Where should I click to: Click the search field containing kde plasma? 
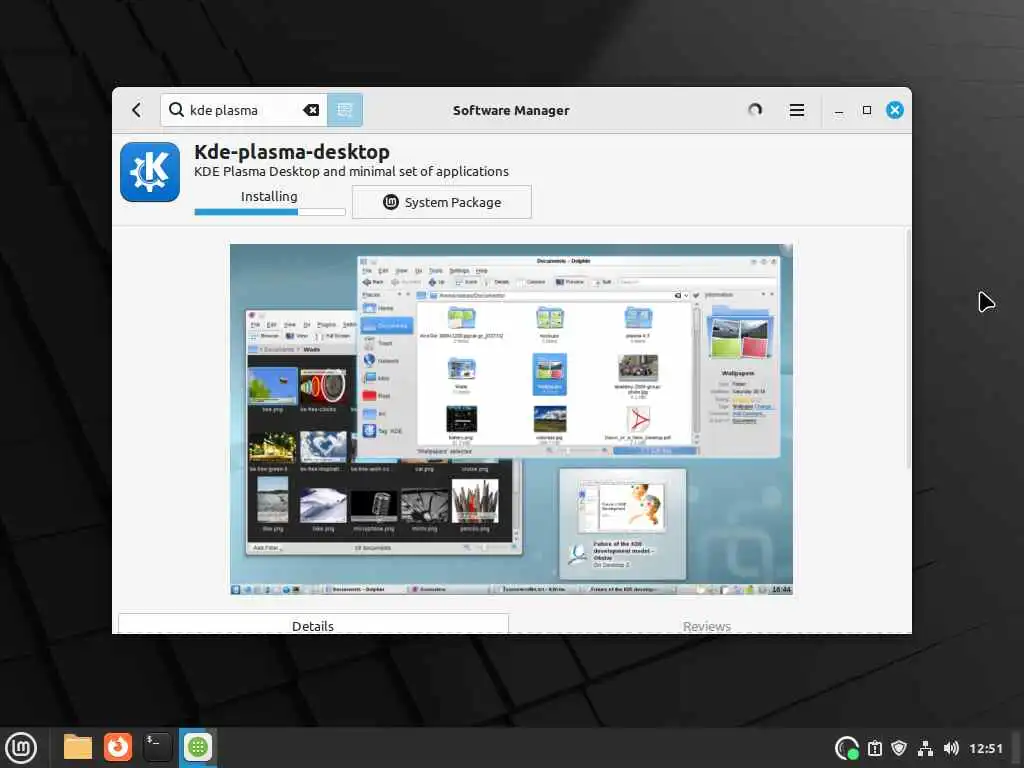[243, 110]
